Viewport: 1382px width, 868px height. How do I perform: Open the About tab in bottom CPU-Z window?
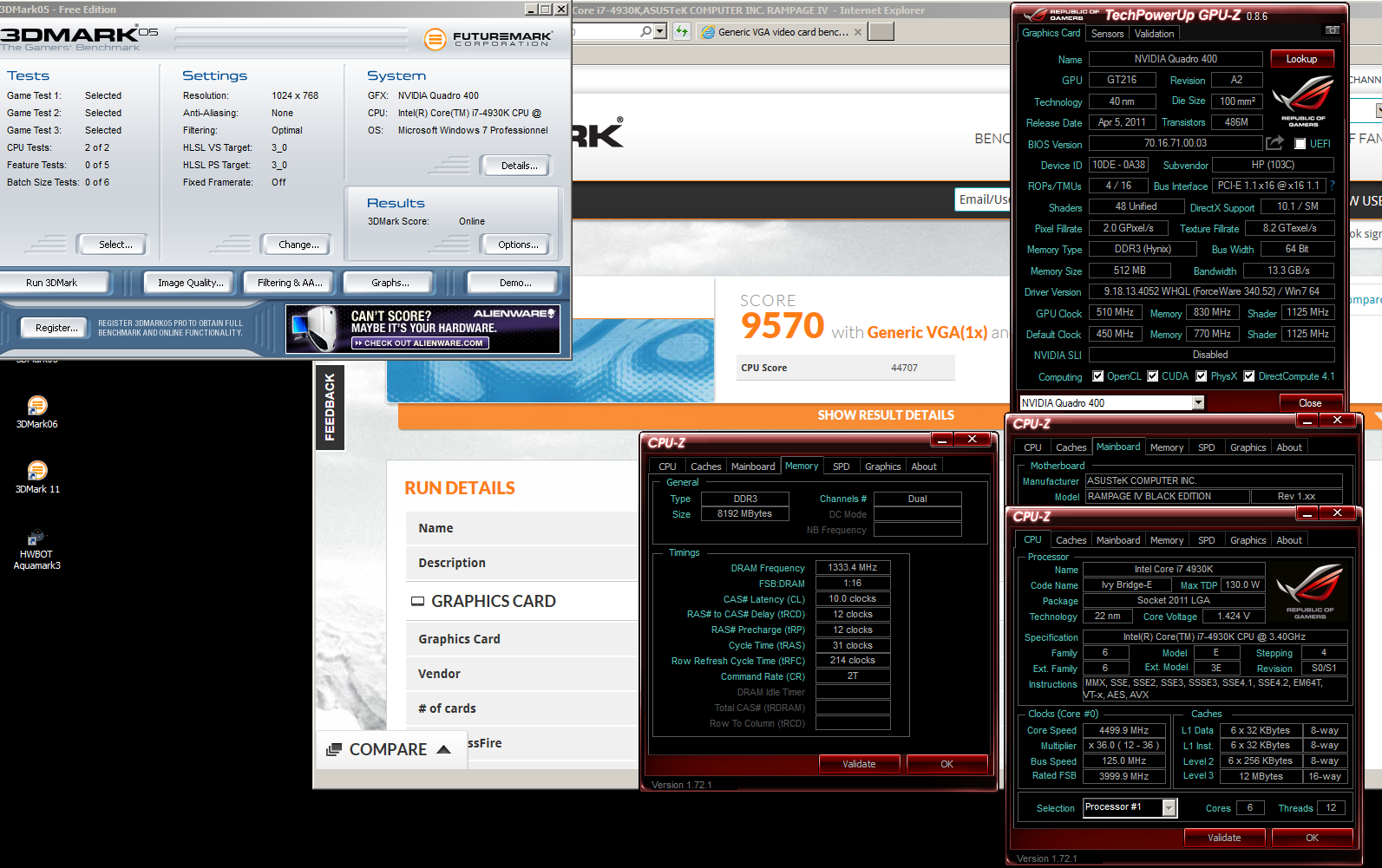coord(1289,540)
